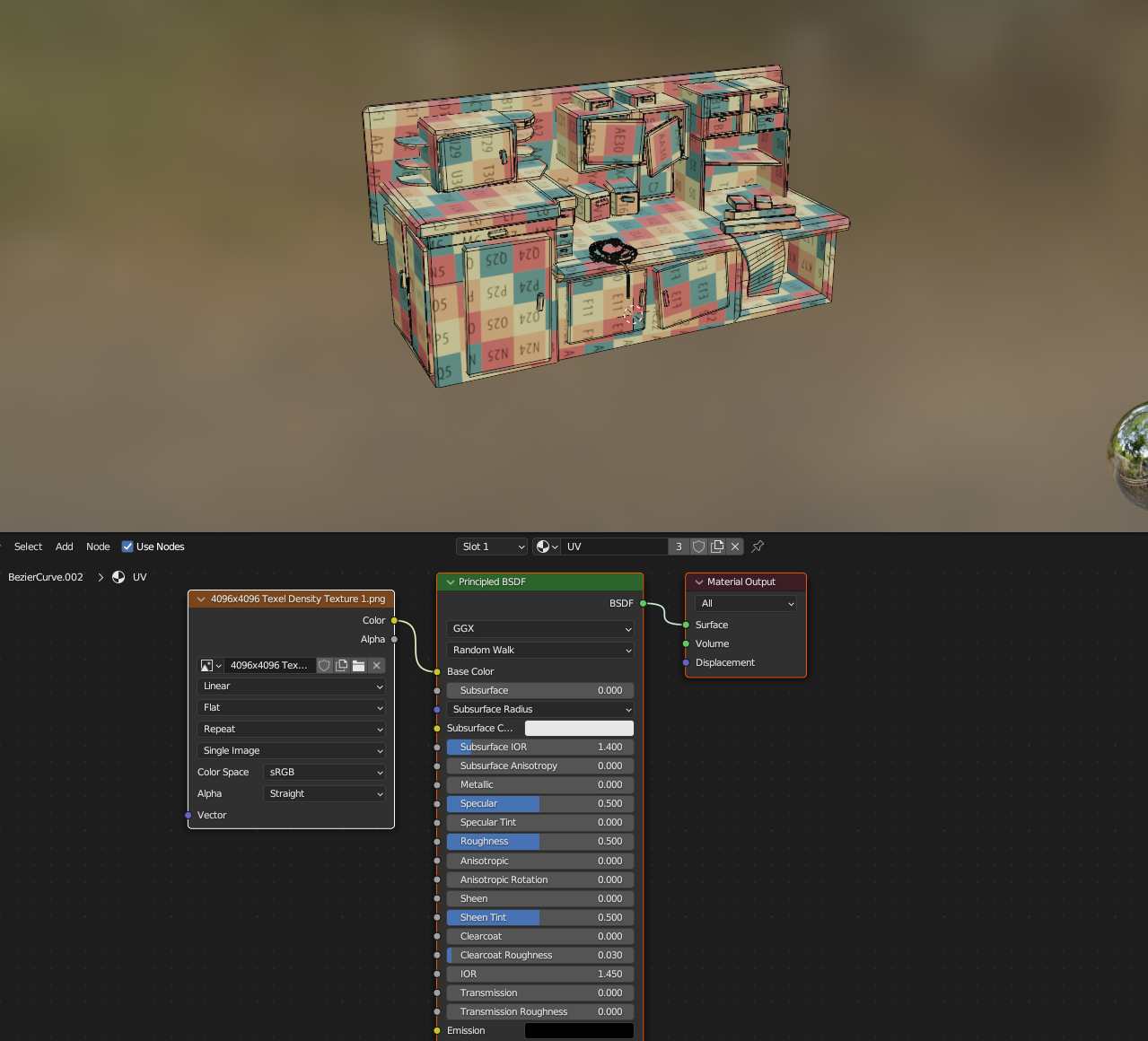The image size is (1148, 1041).
Task: Pin the node editor to the current material
Action: (758, 547)
